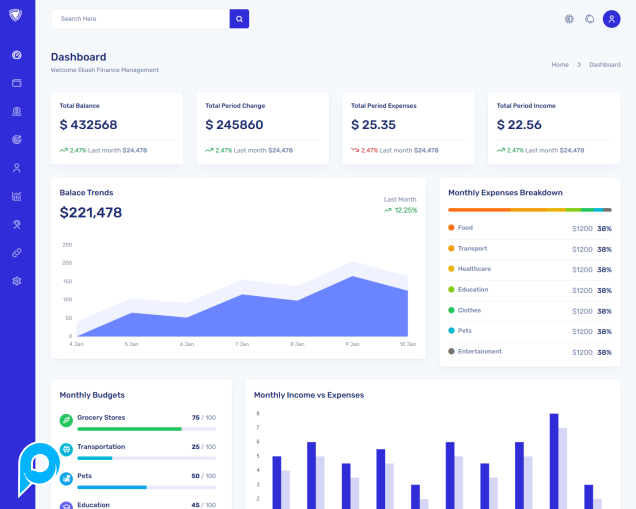Click the Home breadcrumb link
The height and width of the screenshot is (509, 636).
pos(560,64)
